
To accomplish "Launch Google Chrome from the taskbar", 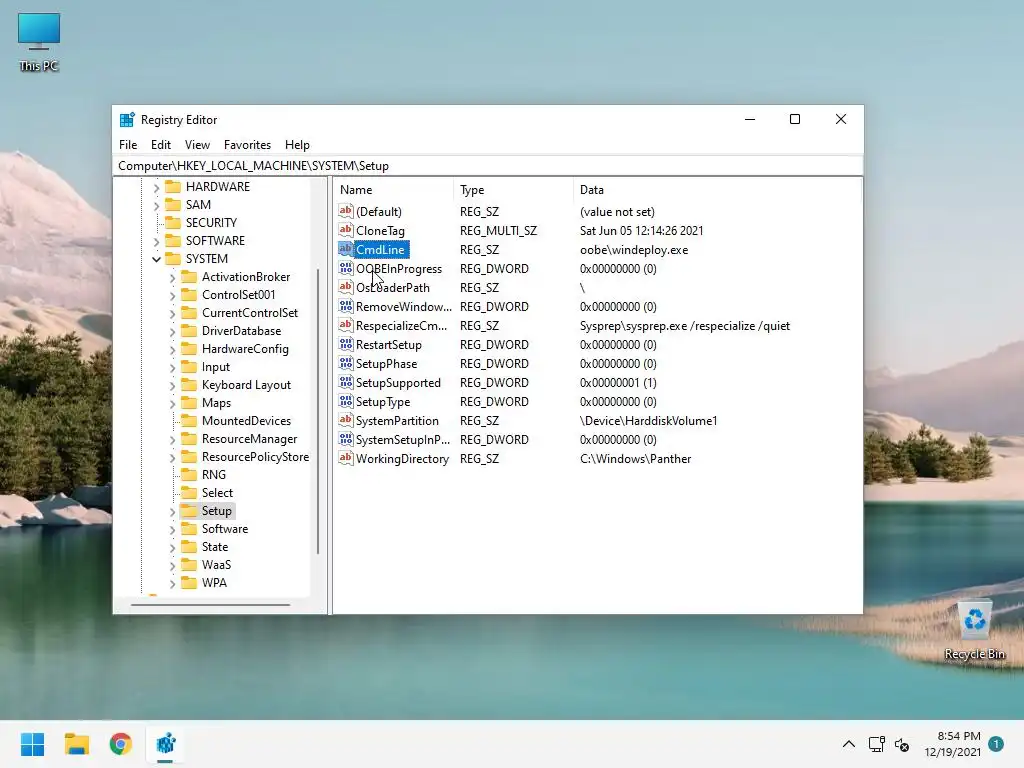I will pos(121,744).
